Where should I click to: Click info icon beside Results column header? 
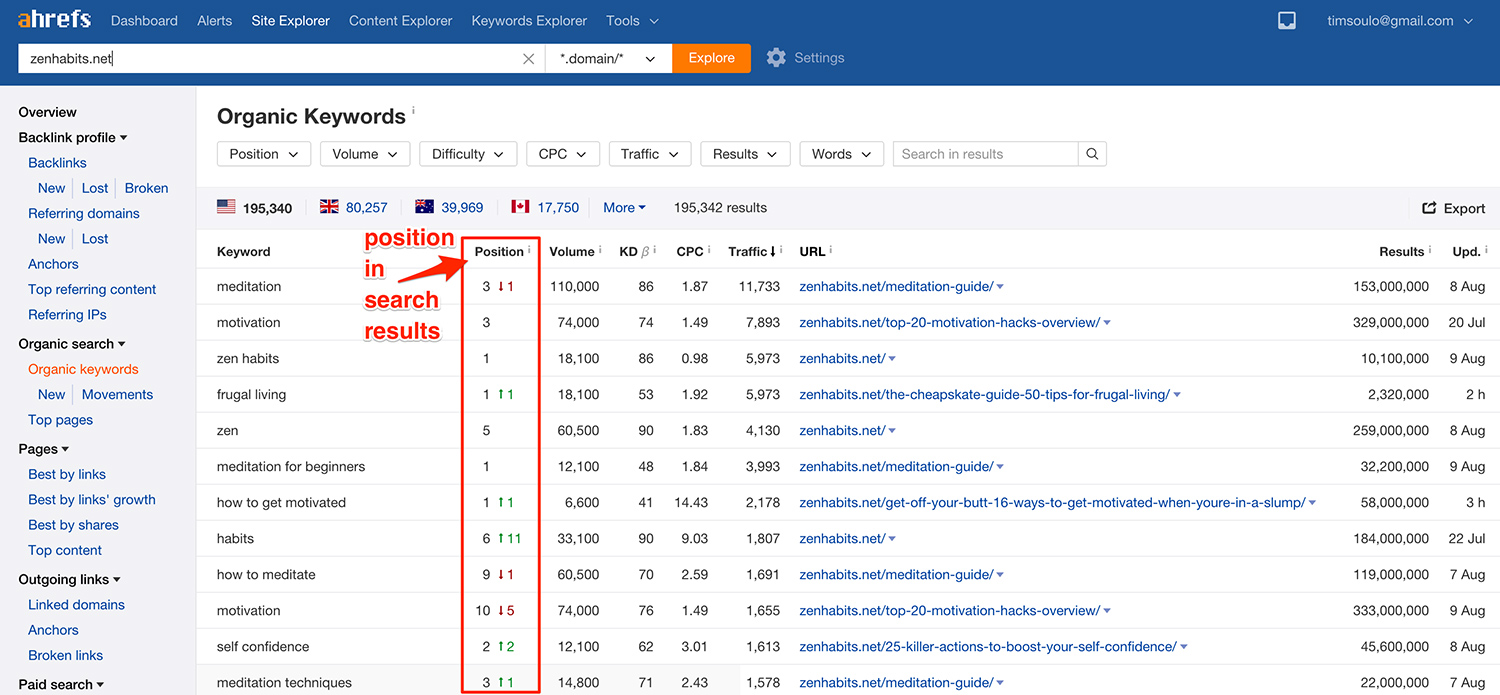pyautogui.click(x=1430, y=250)
